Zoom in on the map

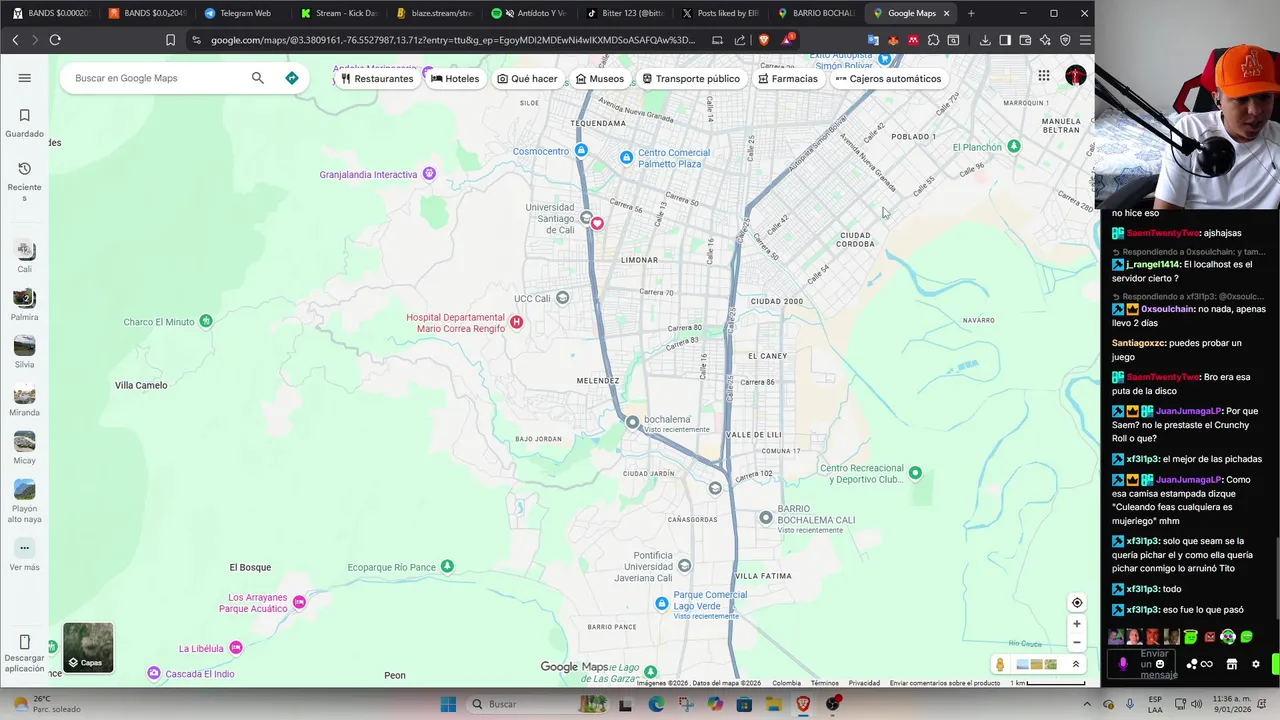1077,624
